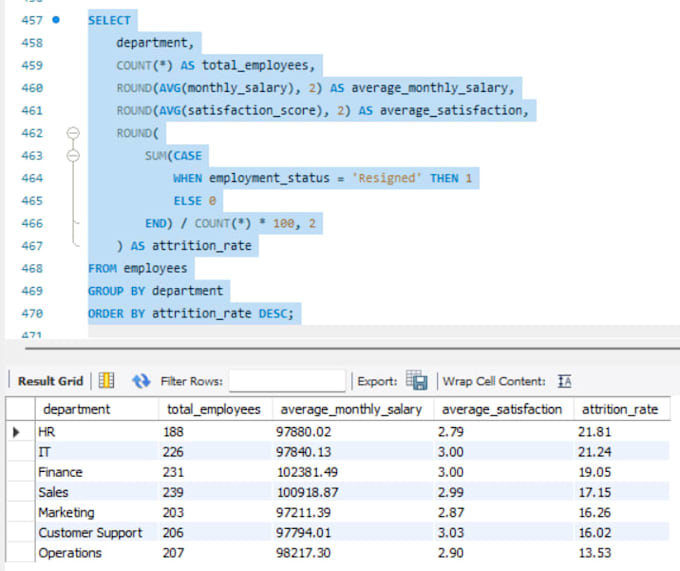
Task: Click the ORDER BY attrition_rate DESC line
Action: click(191, 313)
